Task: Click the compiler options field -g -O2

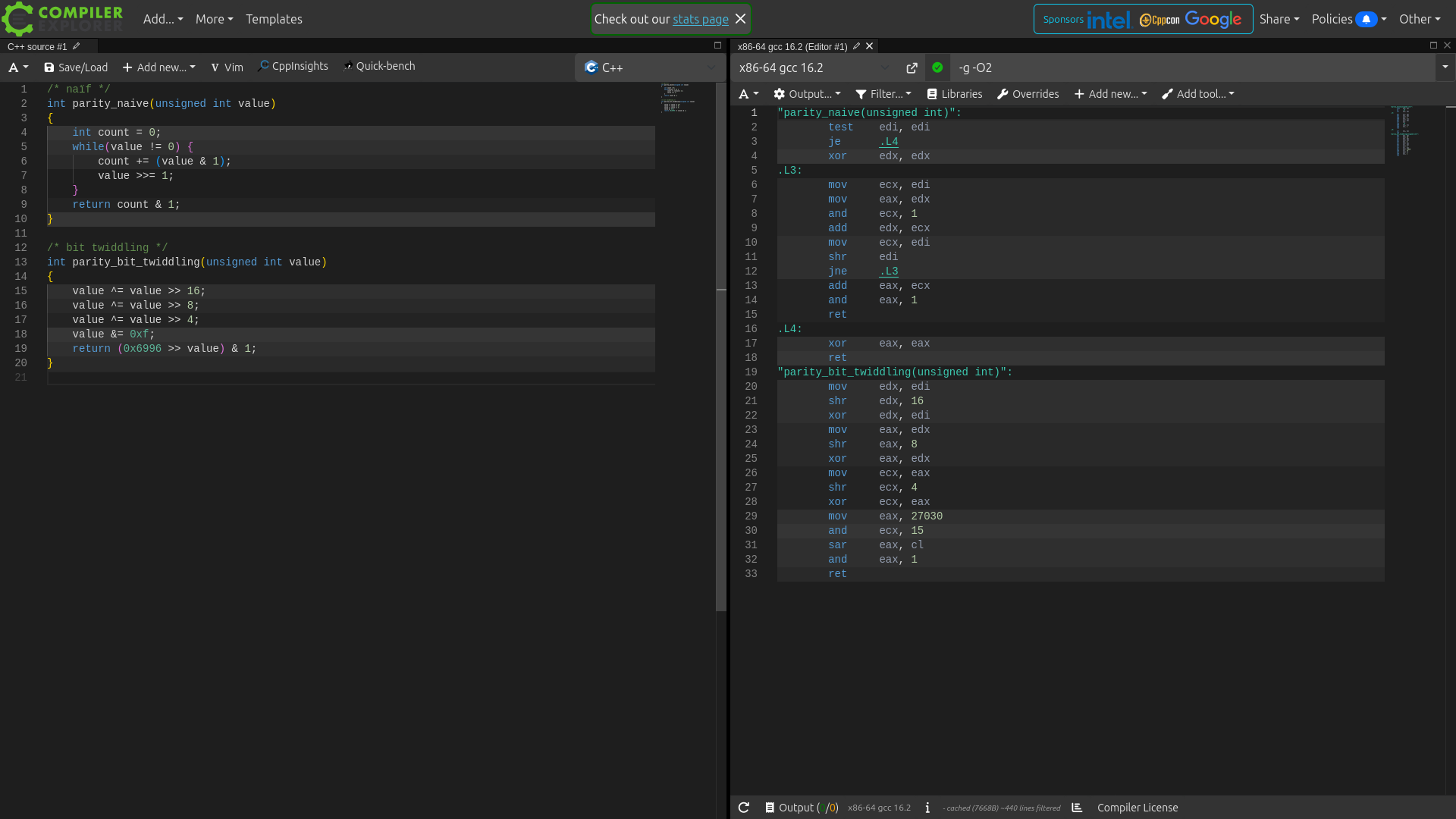Action: [x=1193, y=67]
